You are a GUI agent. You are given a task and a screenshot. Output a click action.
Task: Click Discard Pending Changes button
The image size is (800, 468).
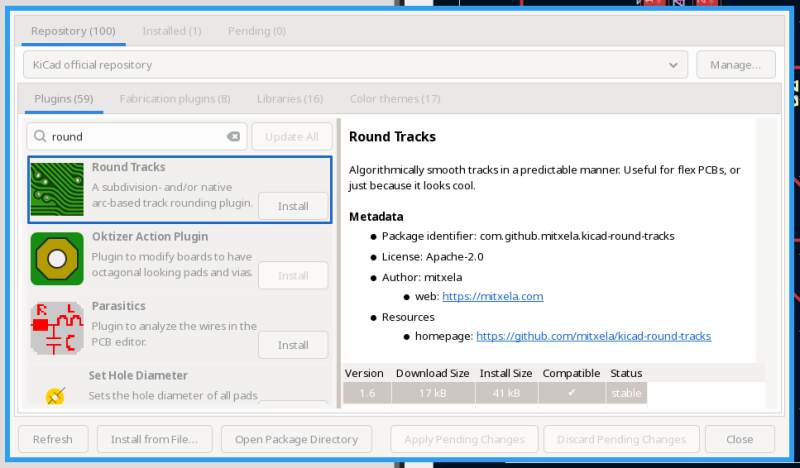pos(621,439)
